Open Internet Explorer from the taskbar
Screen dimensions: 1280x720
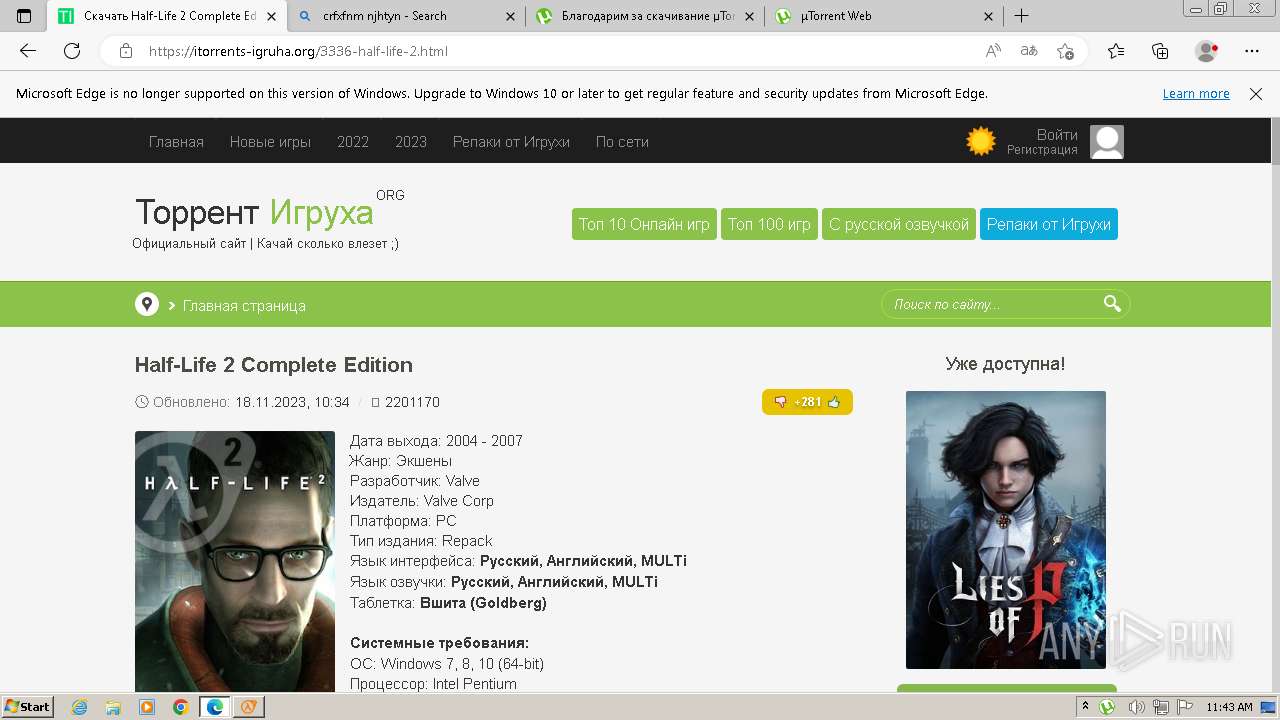pos(80,707)
